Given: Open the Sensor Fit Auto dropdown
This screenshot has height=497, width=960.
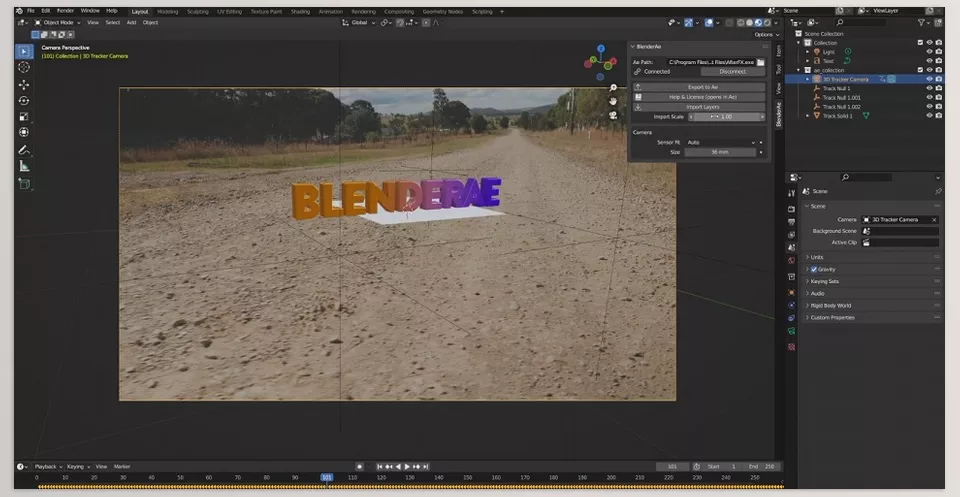Looking at the screenshot, I should click(720, 143).
